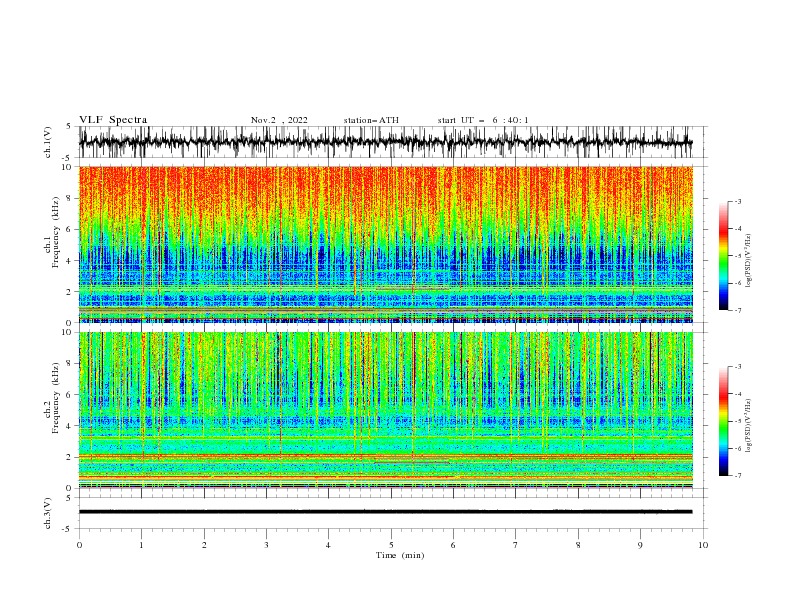Click the "ch.3(V)" axis label

tap(48, 513)
